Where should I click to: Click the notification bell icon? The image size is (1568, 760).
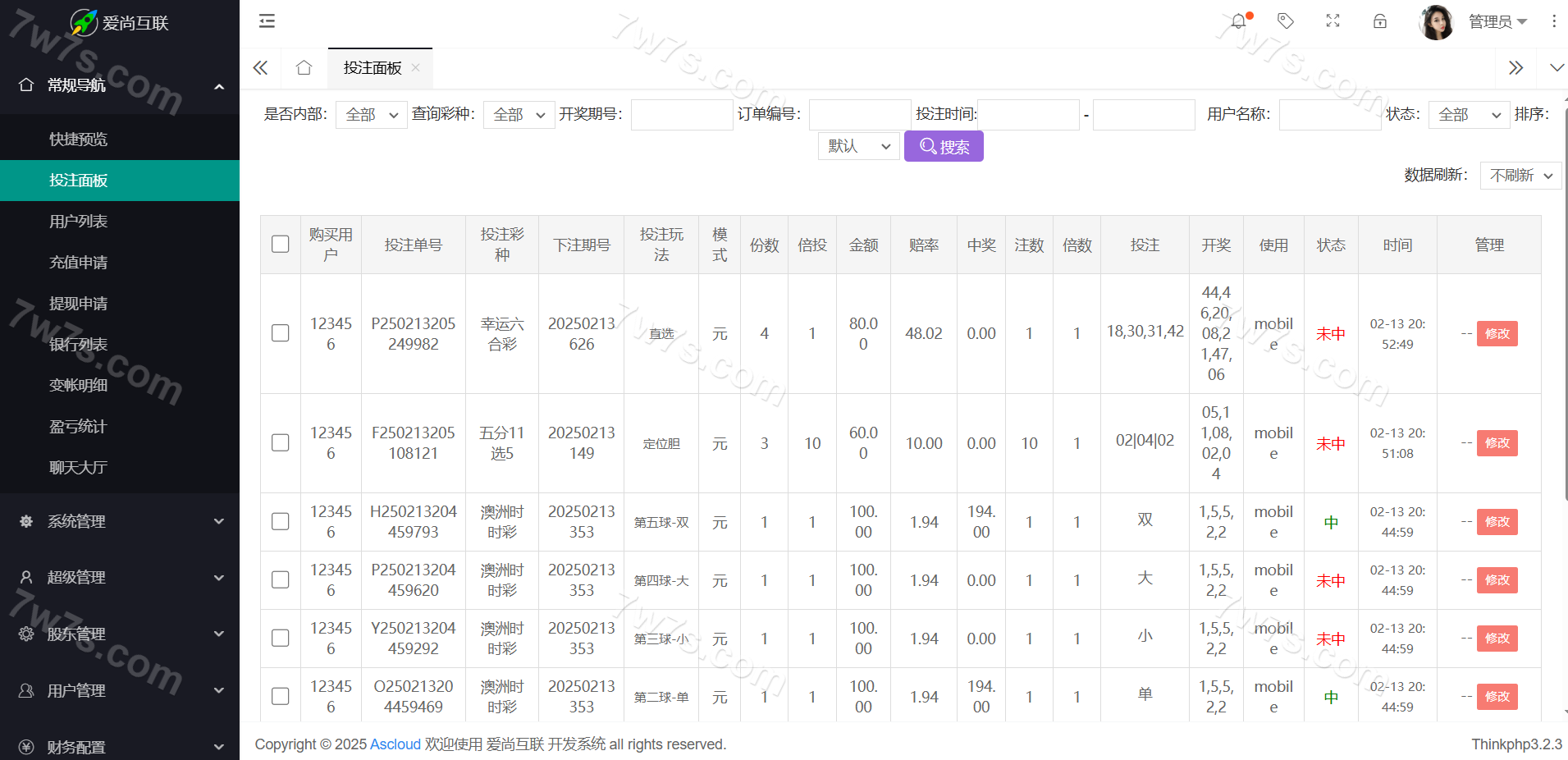(x=1238, y=21)
